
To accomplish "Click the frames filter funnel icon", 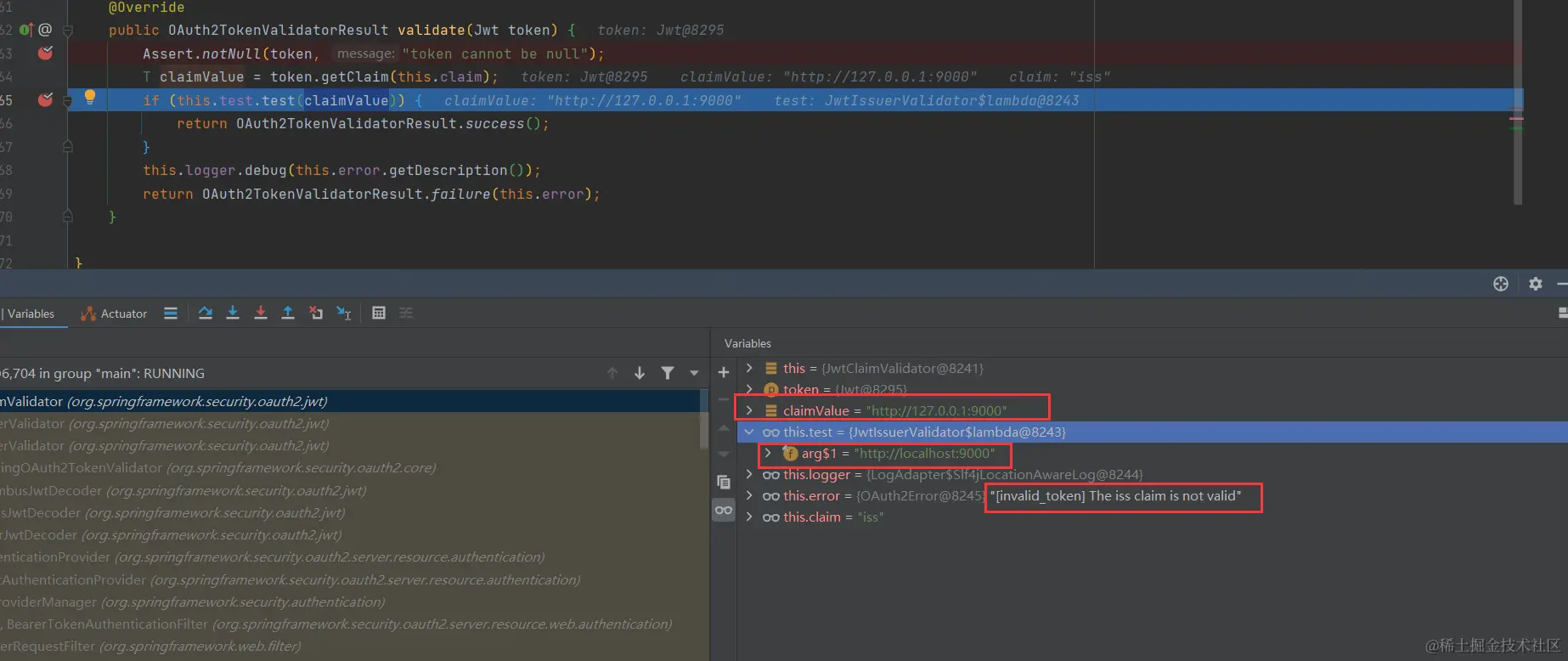I will click(x=668, y=373).
